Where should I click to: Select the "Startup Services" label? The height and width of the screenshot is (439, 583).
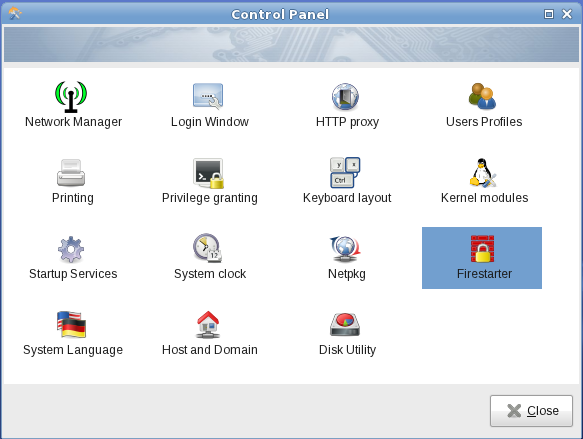click(x=73, y=274)
